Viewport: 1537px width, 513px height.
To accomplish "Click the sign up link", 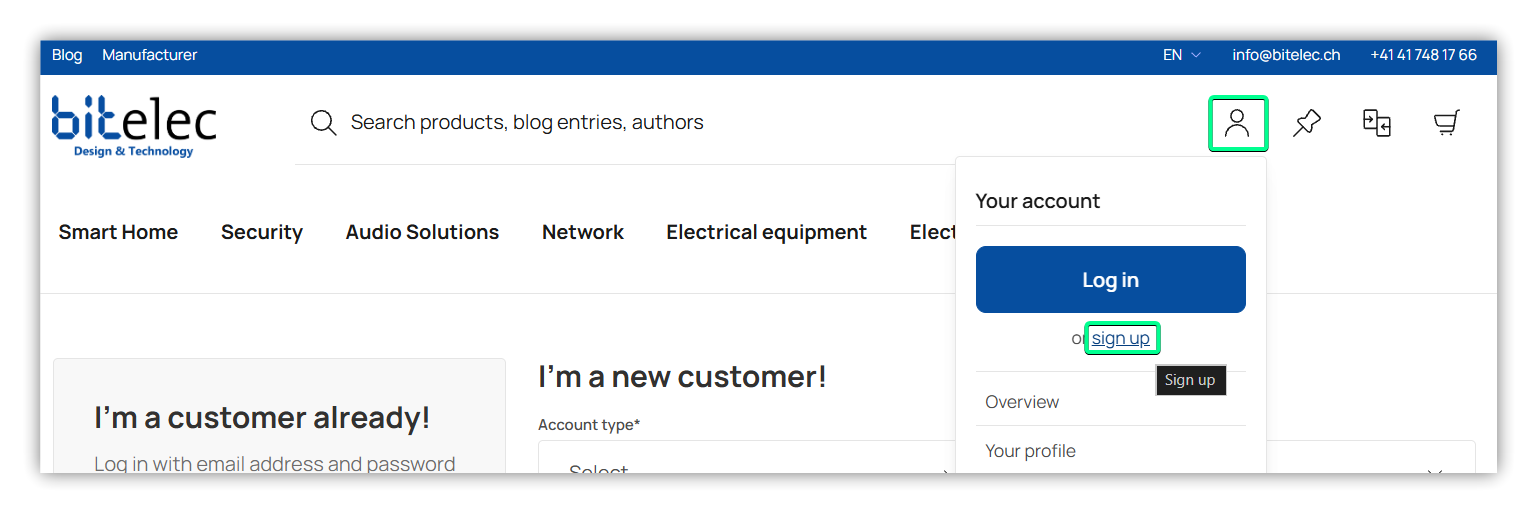I will (x=1120, y=338).
